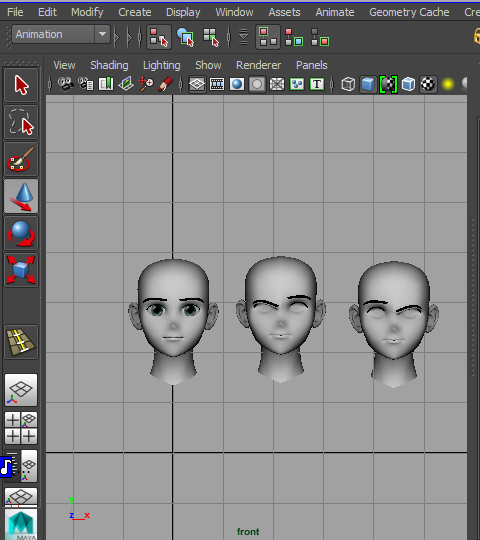
Task: Click the Renderer panel menu
Action: (258, 65)
